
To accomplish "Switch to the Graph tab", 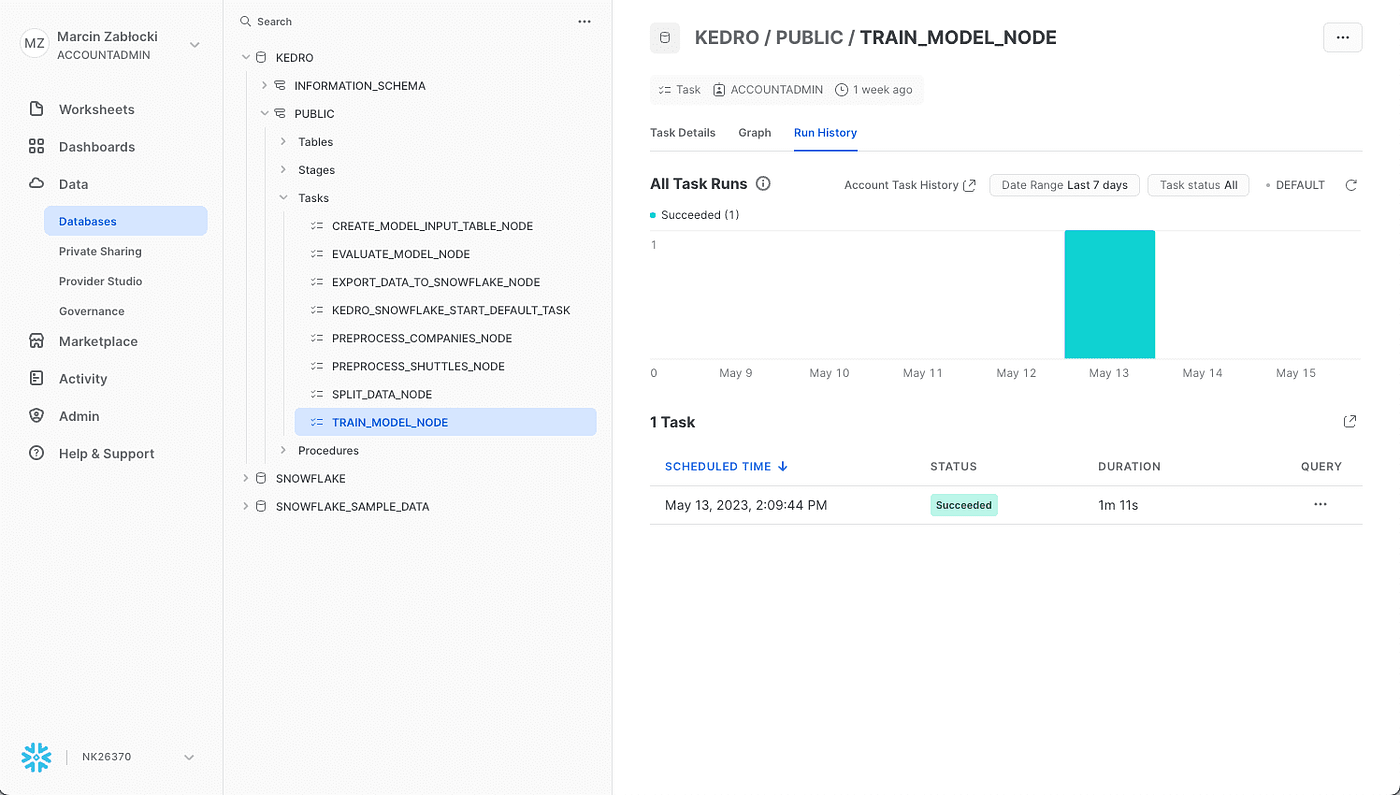I will pyautogui.click(x=755, y=133).
